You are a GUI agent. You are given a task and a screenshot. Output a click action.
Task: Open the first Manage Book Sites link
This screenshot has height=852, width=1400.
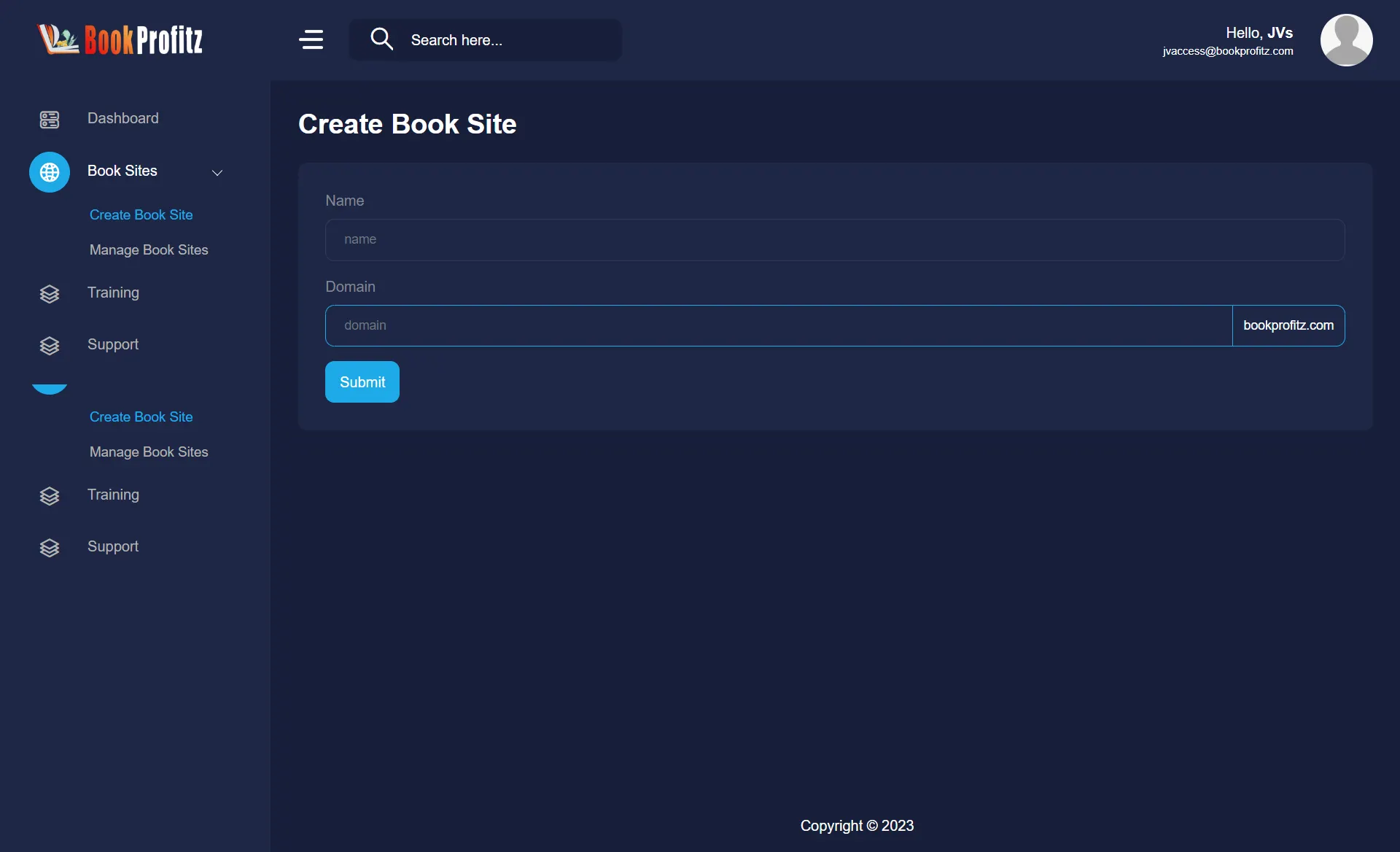[x=149, y=249]
